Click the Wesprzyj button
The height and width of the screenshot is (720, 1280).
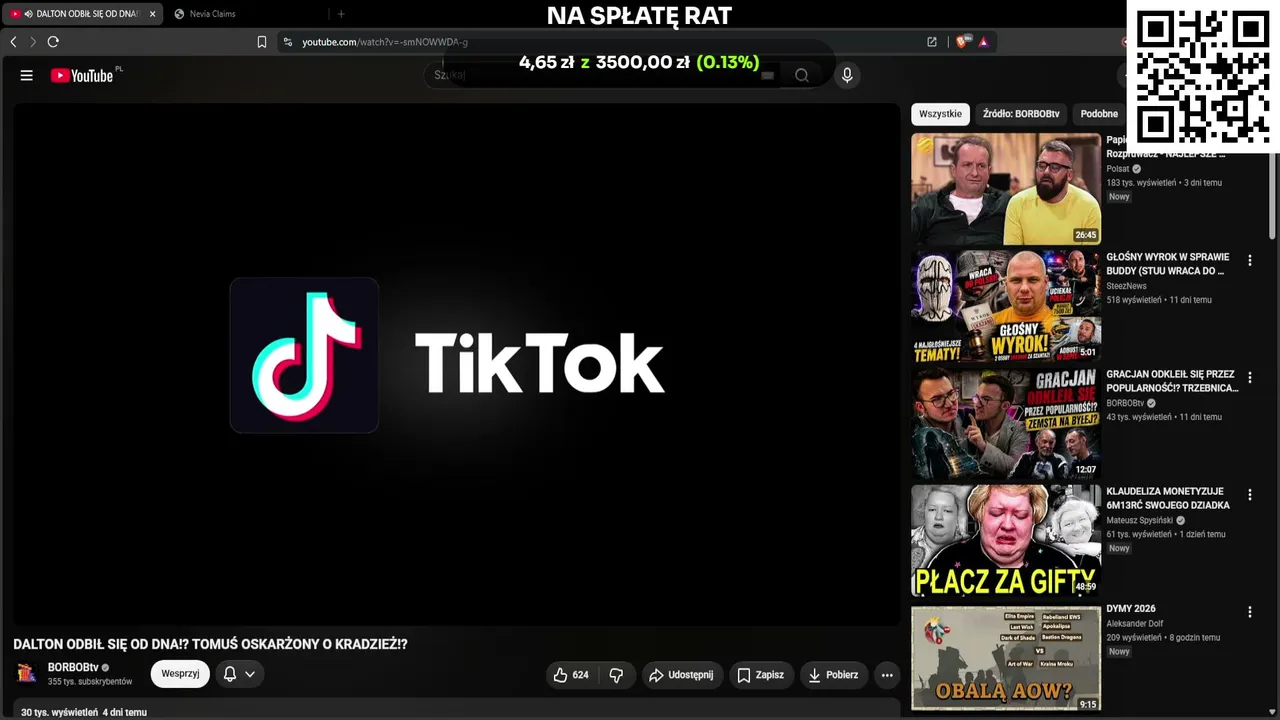coord(180,674)
